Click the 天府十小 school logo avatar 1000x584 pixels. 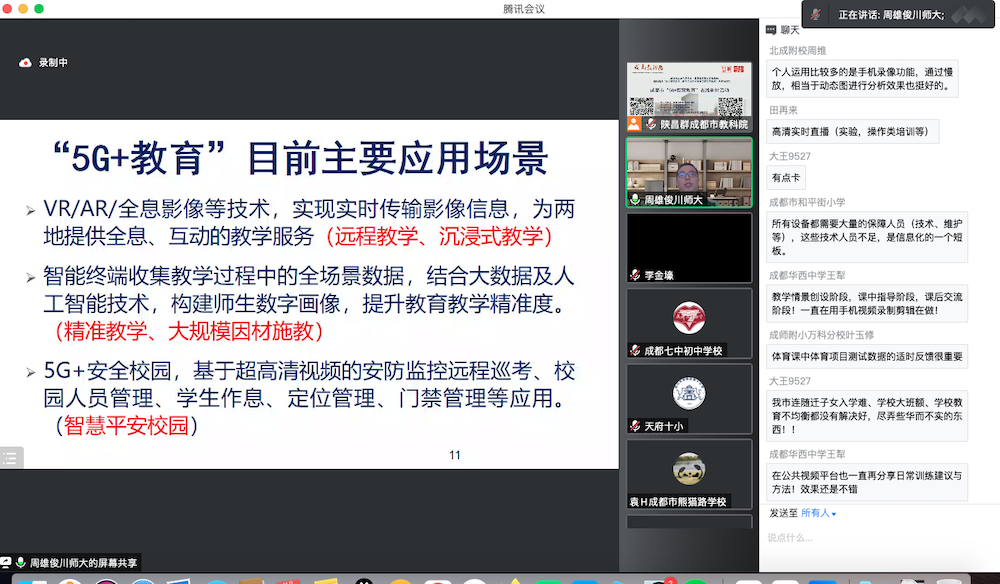pyautogui.click(x=689, y=392)
